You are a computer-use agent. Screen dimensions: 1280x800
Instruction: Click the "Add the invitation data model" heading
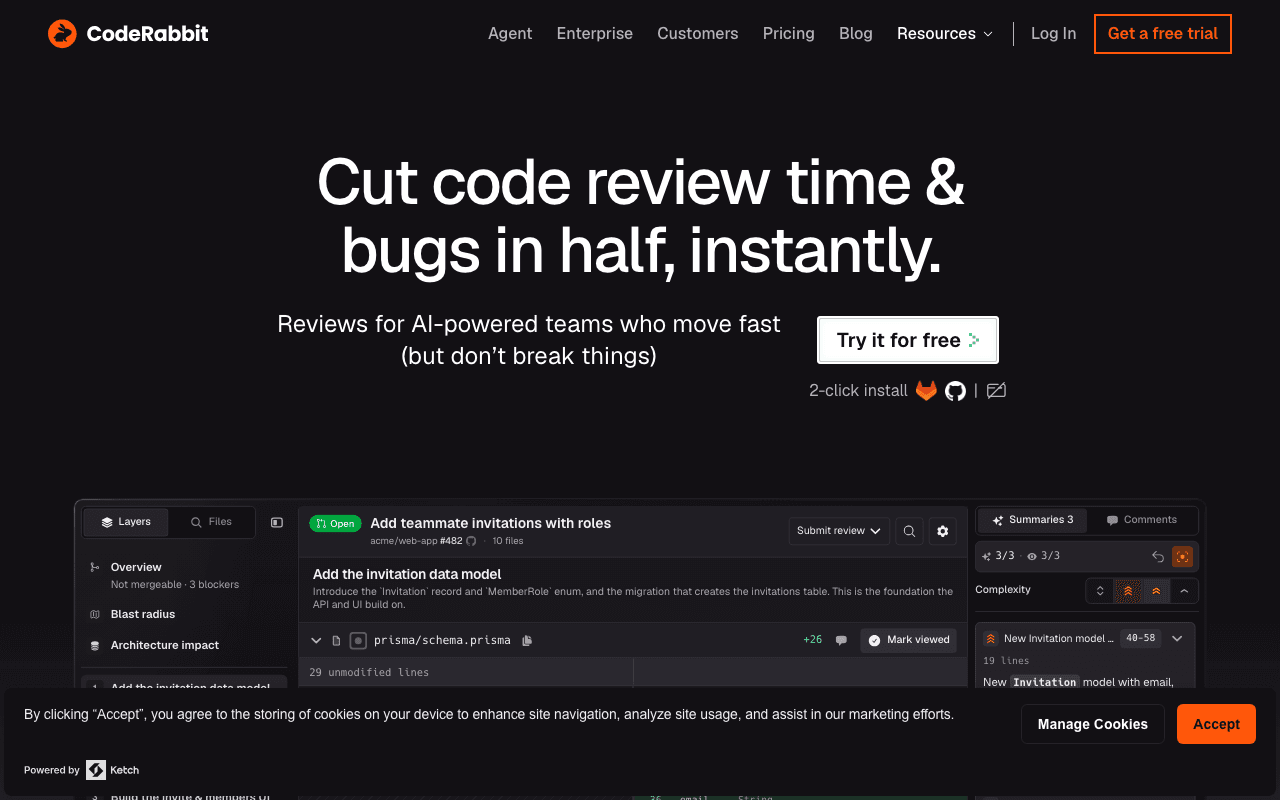coord(407,574)
